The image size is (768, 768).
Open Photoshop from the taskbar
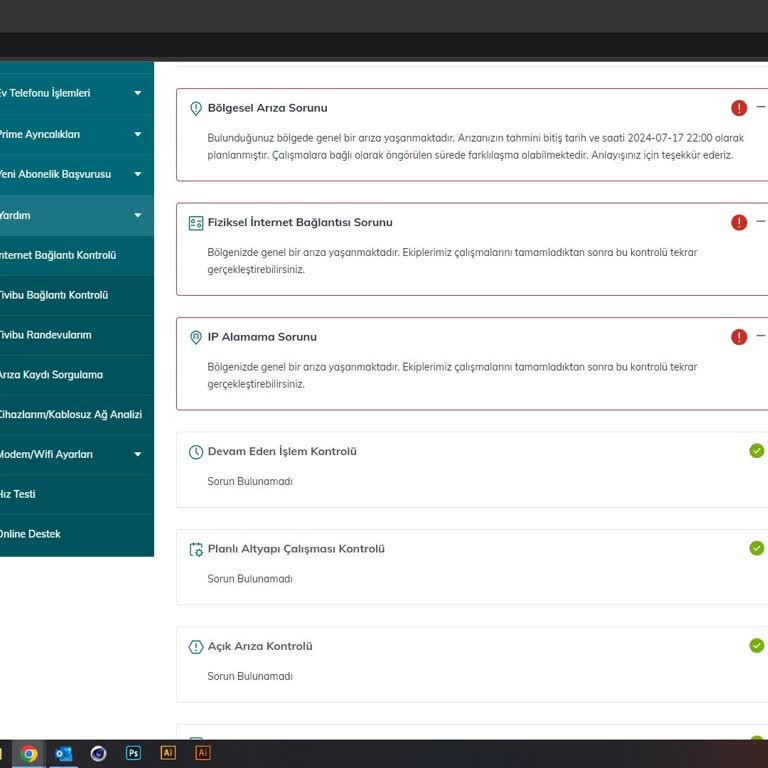(133, 753)
